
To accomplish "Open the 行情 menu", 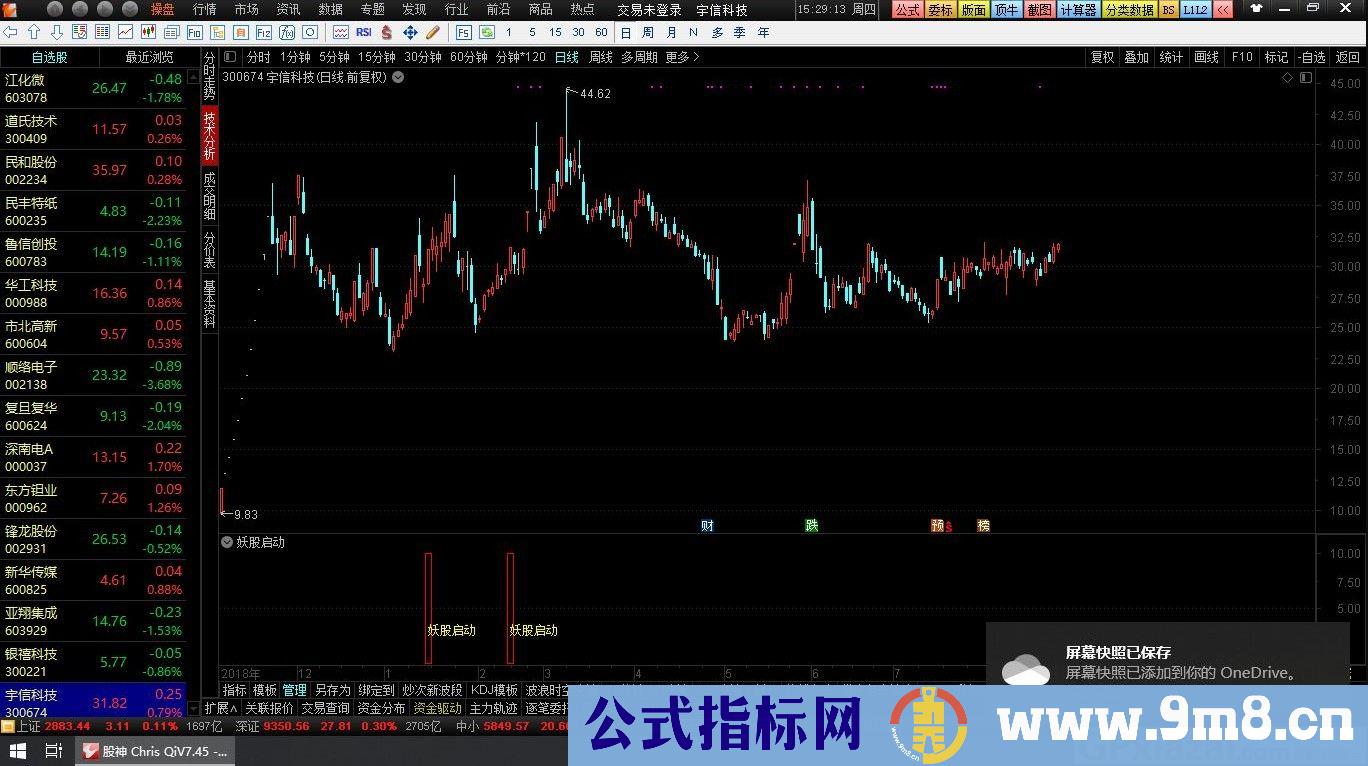I will [x=202, y=9].
